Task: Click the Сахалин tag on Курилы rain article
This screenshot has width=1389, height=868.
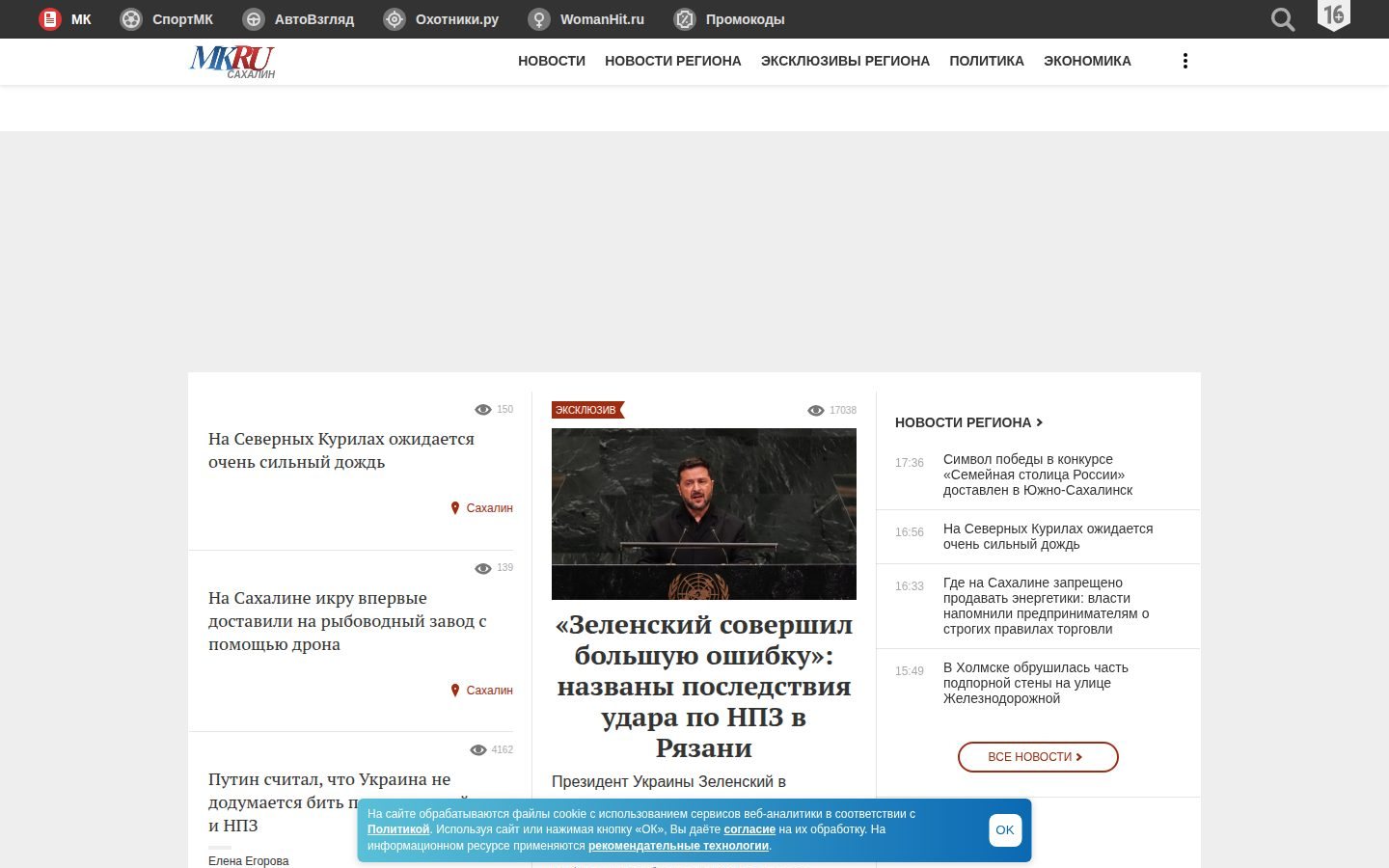Action: [x=490, y=508]
